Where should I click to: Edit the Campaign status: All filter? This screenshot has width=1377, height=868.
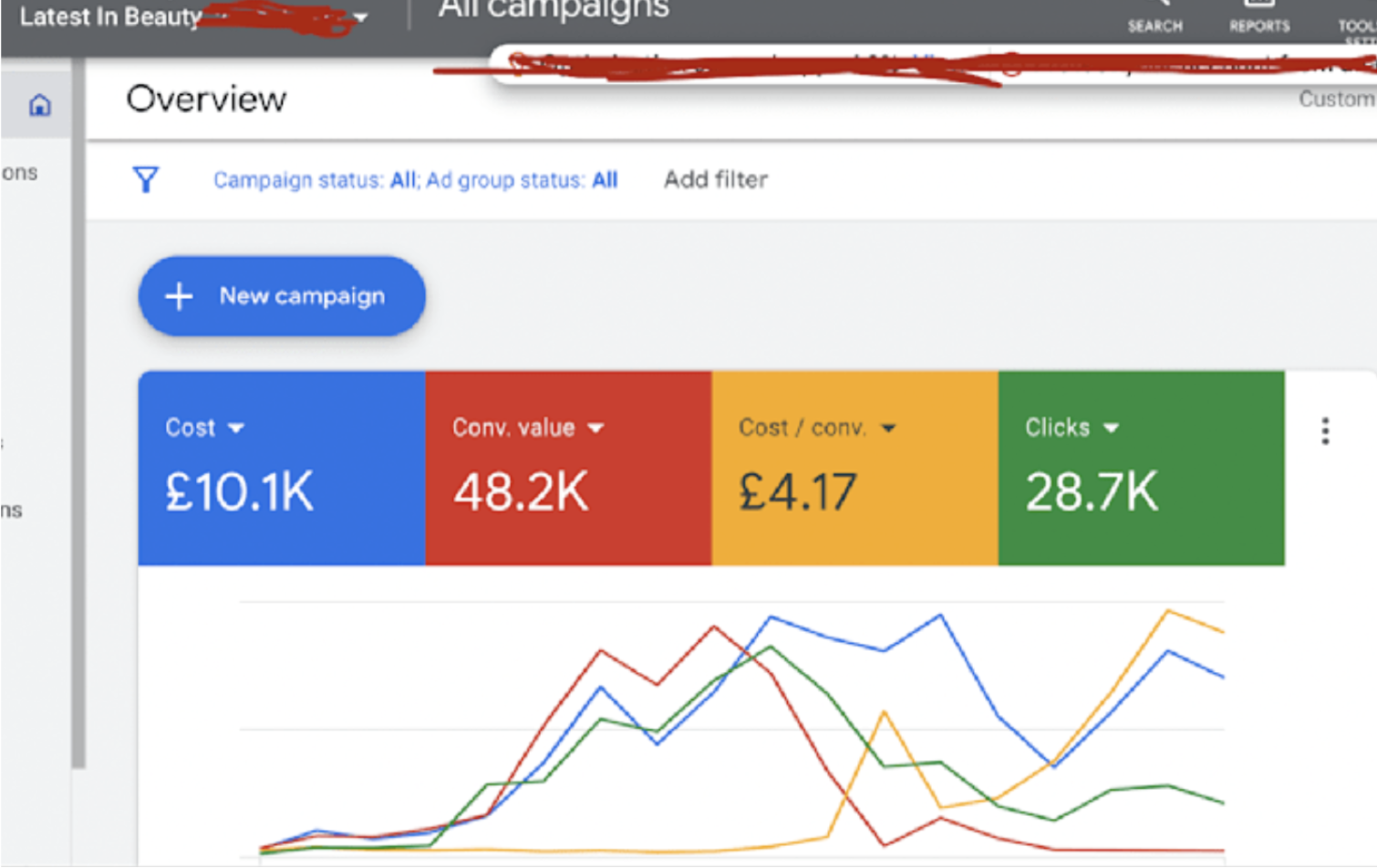(x=316, y=181)
